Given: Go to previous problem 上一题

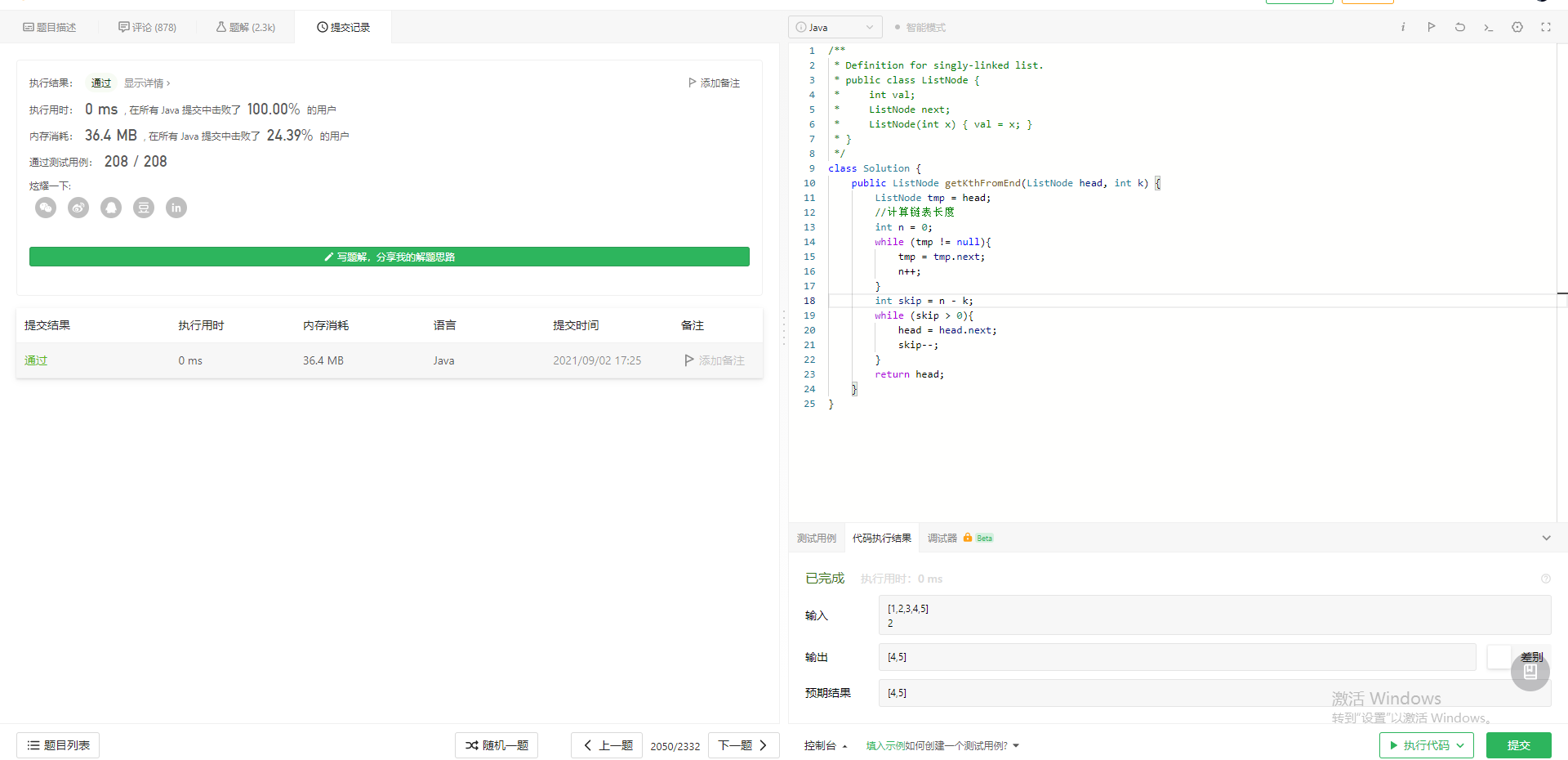Looking at the screenshot, I should (608, 745).
